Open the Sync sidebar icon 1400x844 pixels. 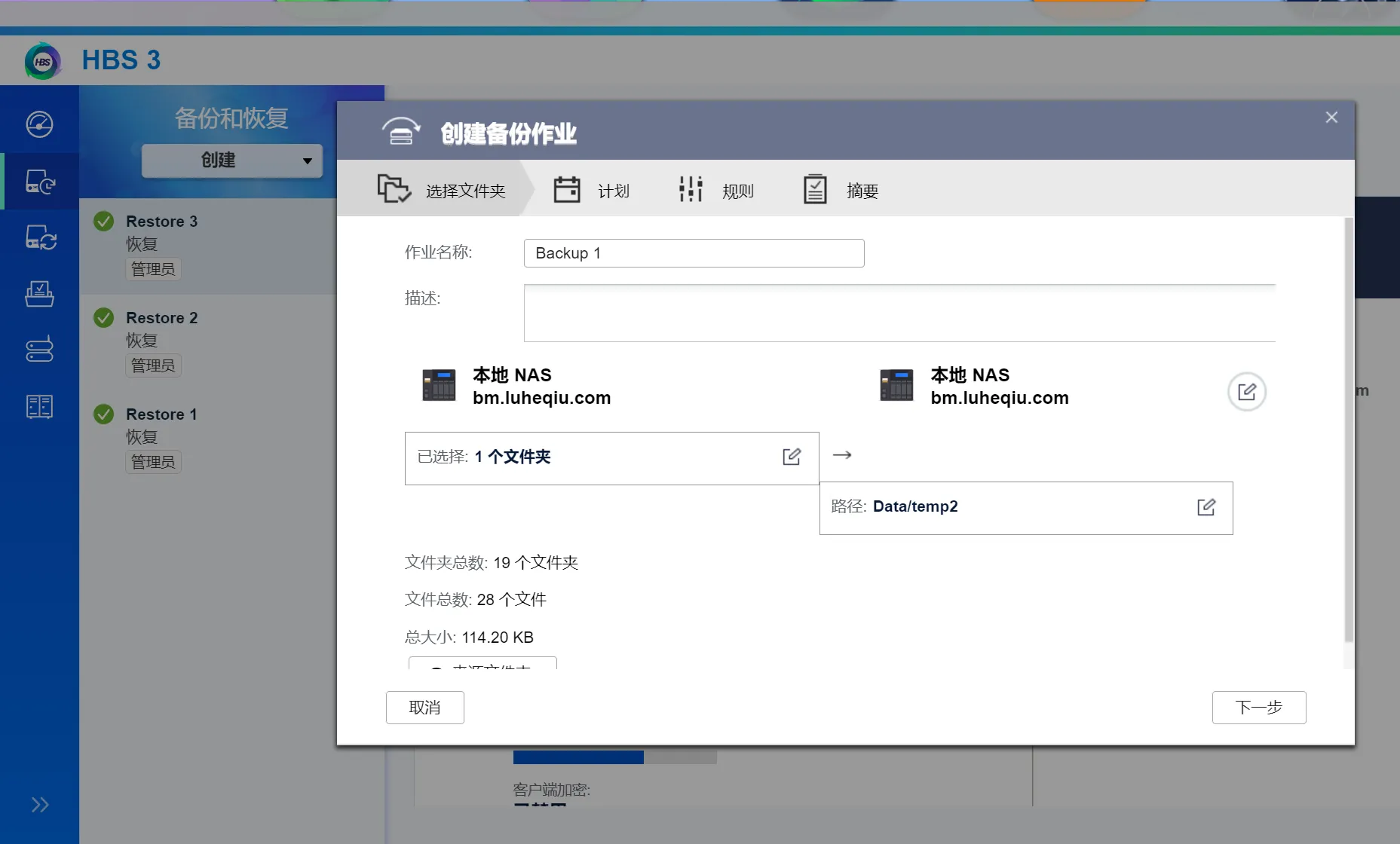tap(39, 237)
